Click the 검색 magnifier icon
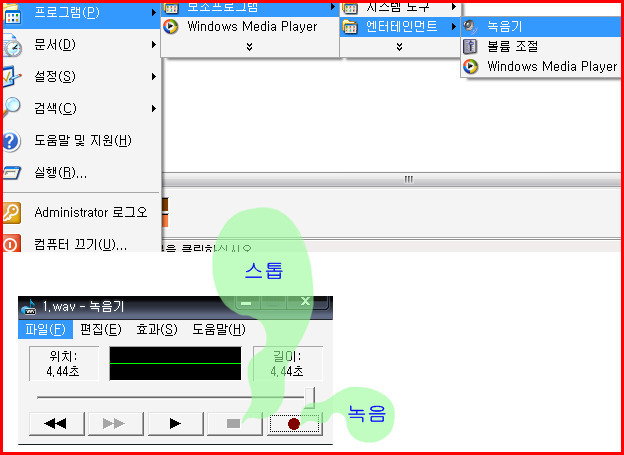Viewport: 624px width, 455px height. [11, 107]
